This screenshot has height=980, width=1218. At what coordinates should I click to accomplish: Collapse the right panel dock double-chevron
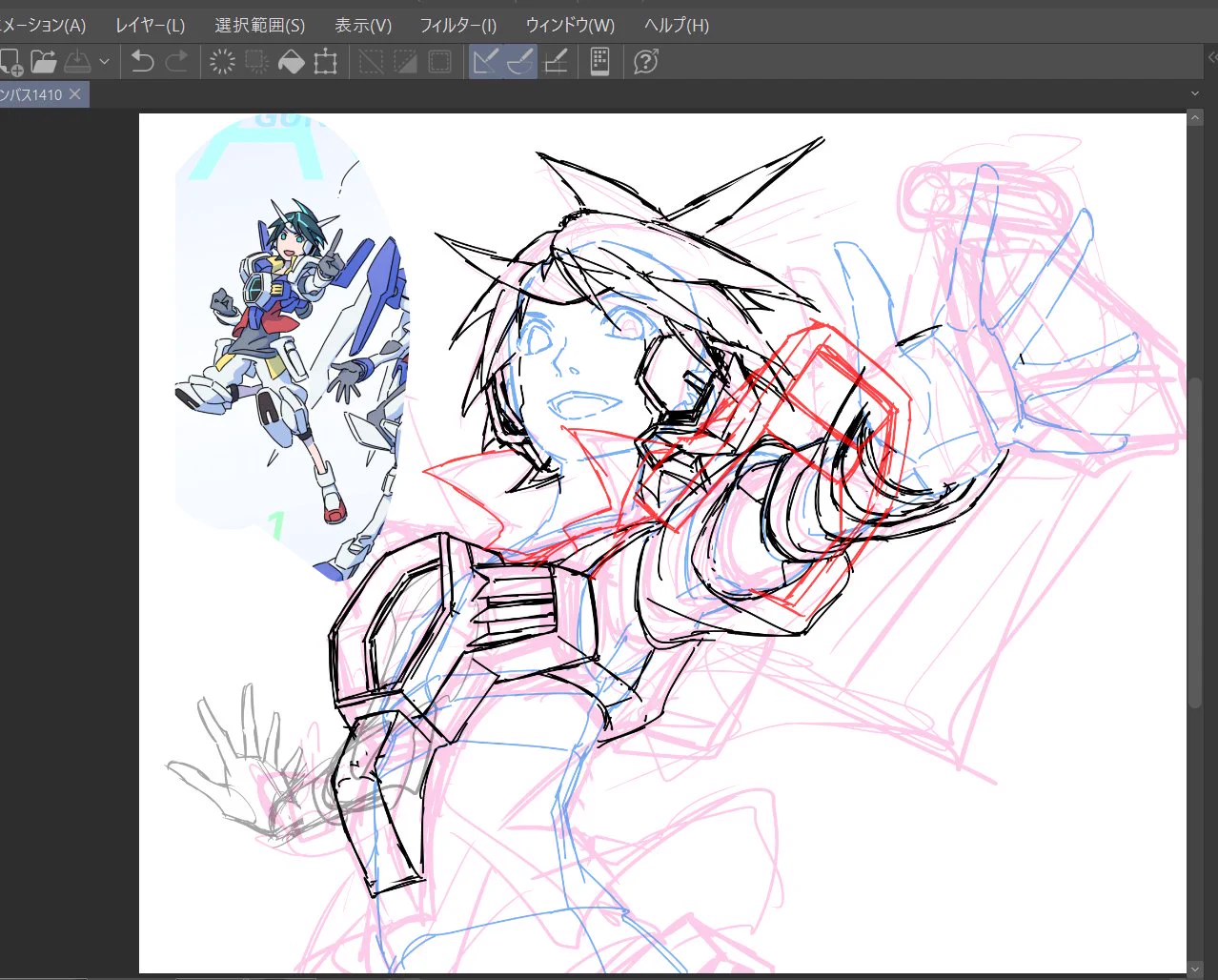point(1211,58)
